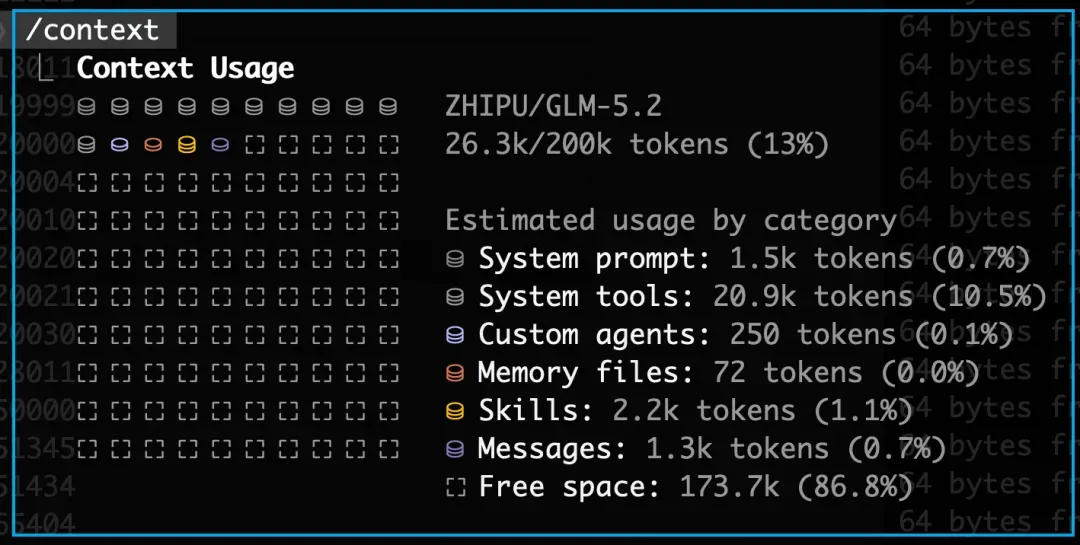Click the System tools legend icon
Screen dimensions: 1080x545
coord(455,297)
